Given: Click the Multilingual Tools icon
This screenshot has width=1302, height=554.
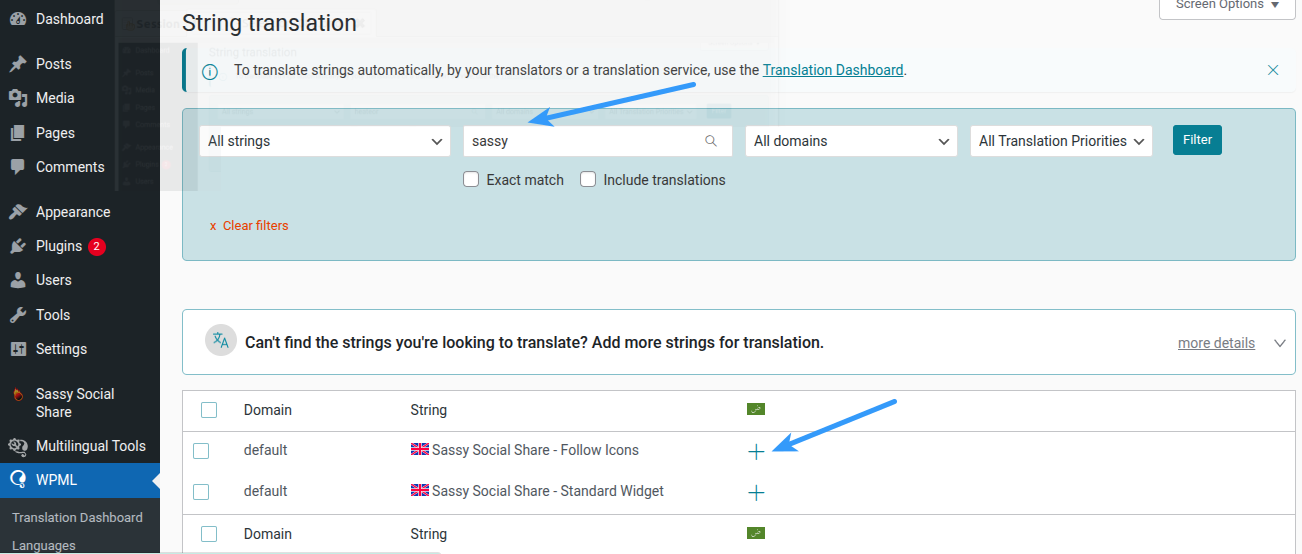Looking at the screenshot, I should (17, 446).
